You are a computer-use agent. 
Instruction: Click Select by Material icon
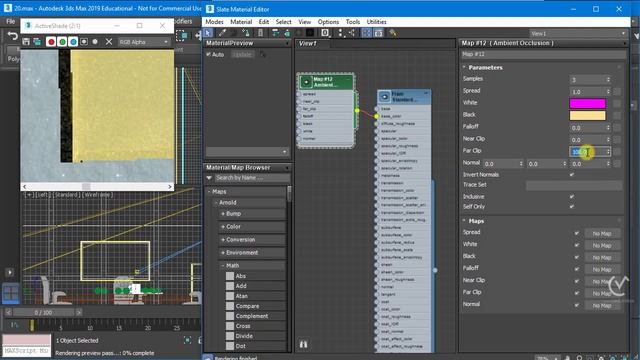(x=393, y=33)
